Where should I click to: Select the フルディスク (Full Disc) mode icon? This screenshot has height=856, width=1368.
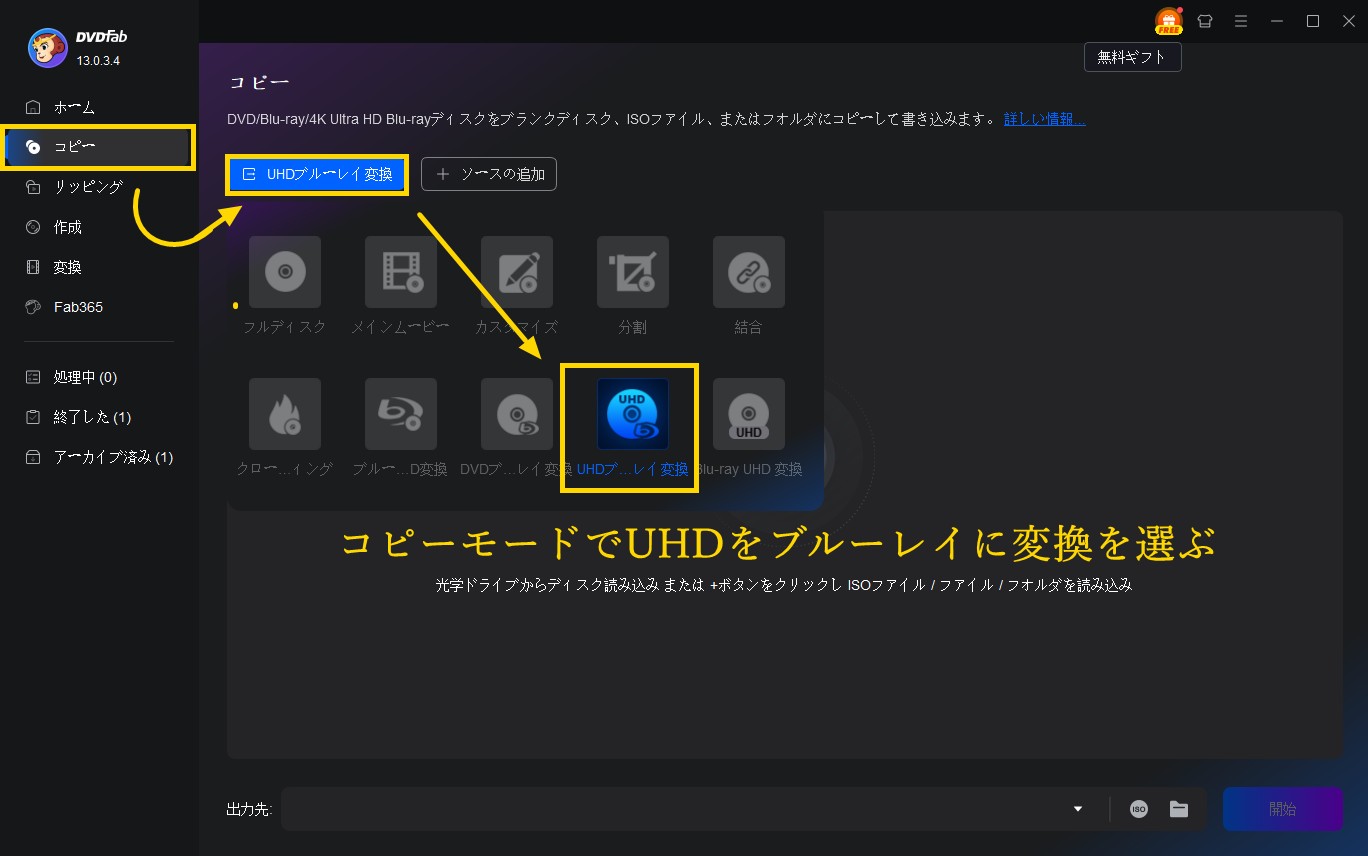(285, 272)
